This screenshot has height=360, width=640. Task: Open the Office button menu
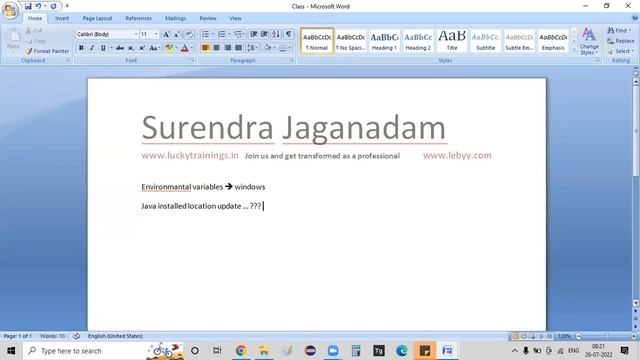[10, 10]
